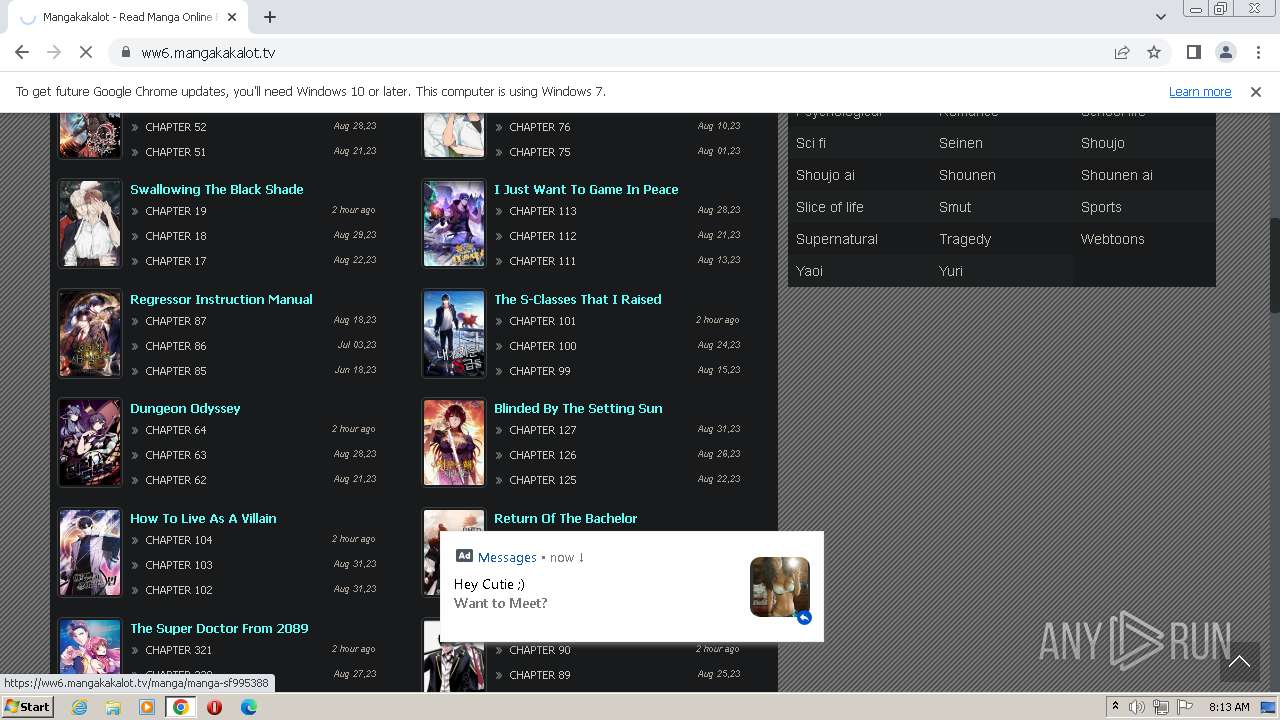Open Dungeon Odyssey cover thumbnail

90,443
